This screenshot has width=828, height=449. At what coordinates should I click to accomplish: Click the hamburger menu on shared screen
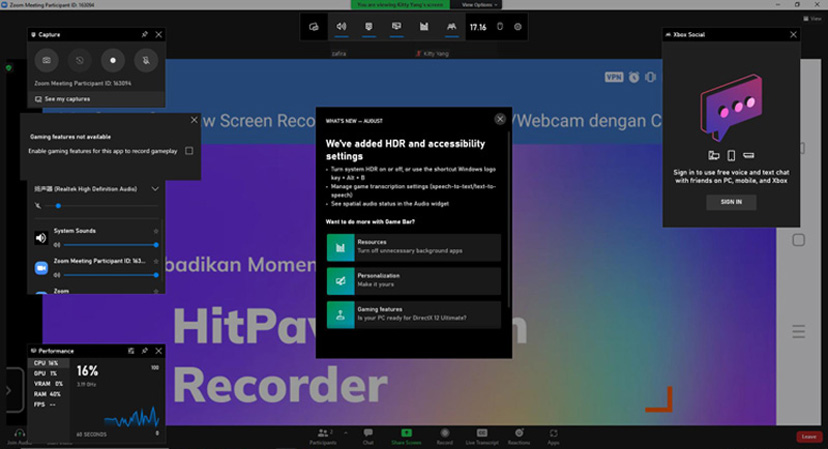click(x=798, y=332)
